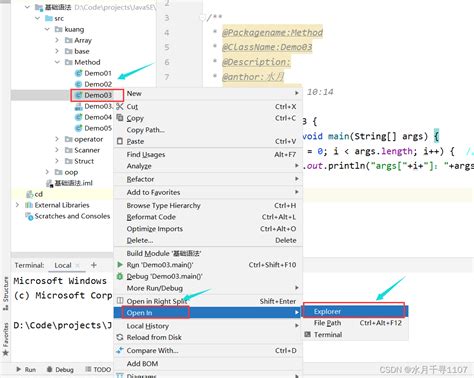Collapse the src folder node

37,18
